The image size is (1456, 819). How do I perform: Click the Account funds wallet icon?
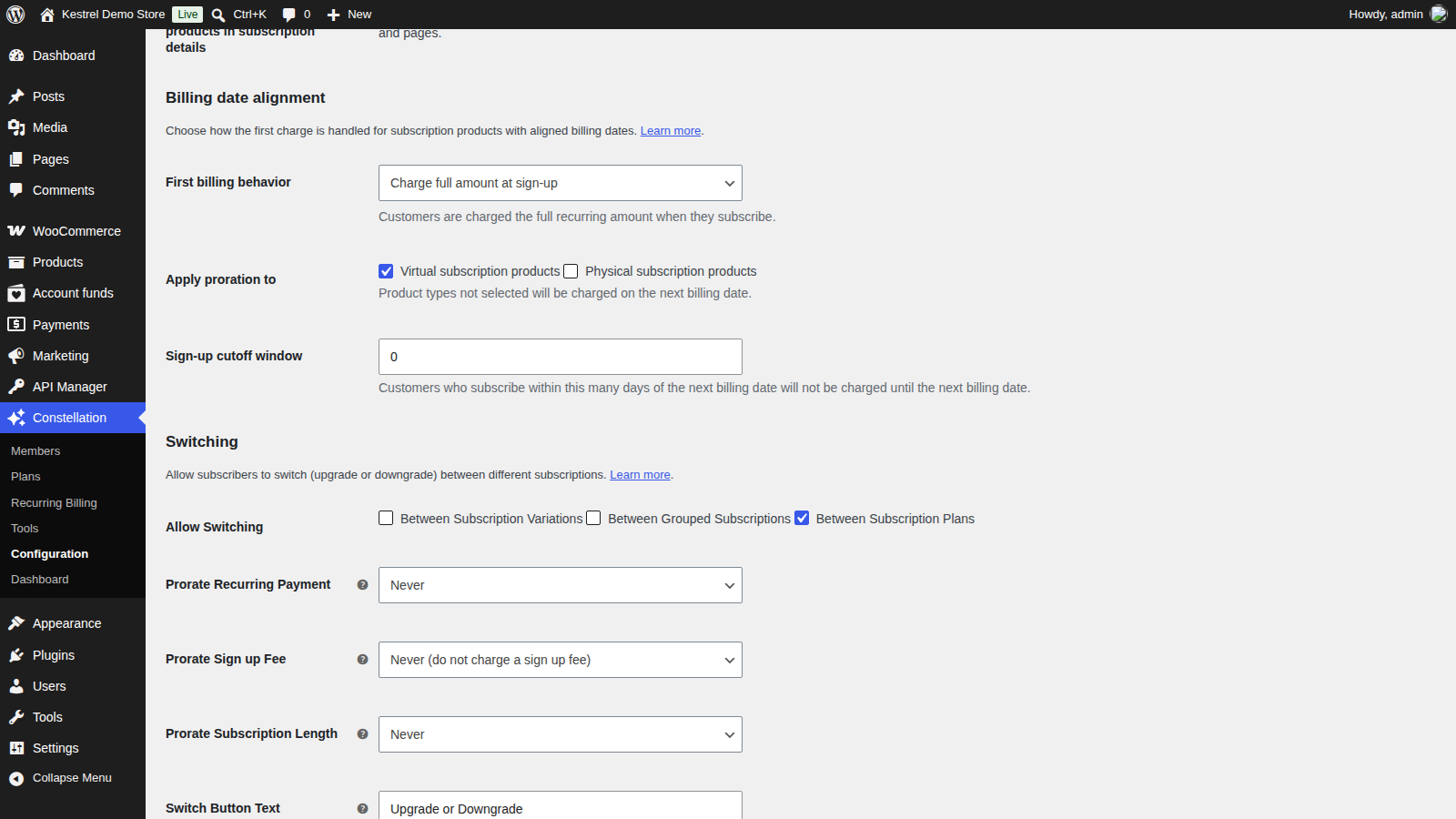[x=16, y=293]
